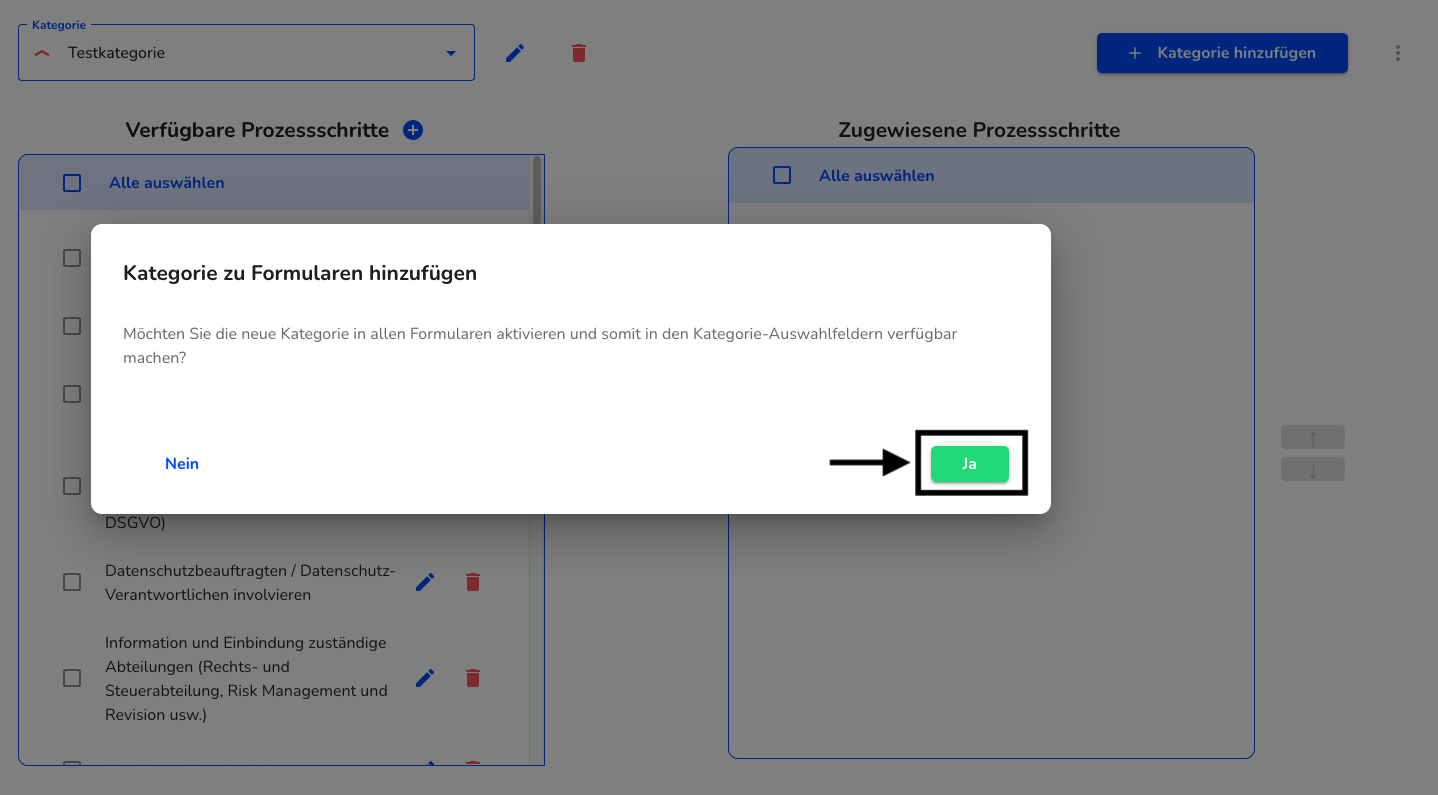Click the Verfügbare Prozessschritte heading

(x=257, y=130)
